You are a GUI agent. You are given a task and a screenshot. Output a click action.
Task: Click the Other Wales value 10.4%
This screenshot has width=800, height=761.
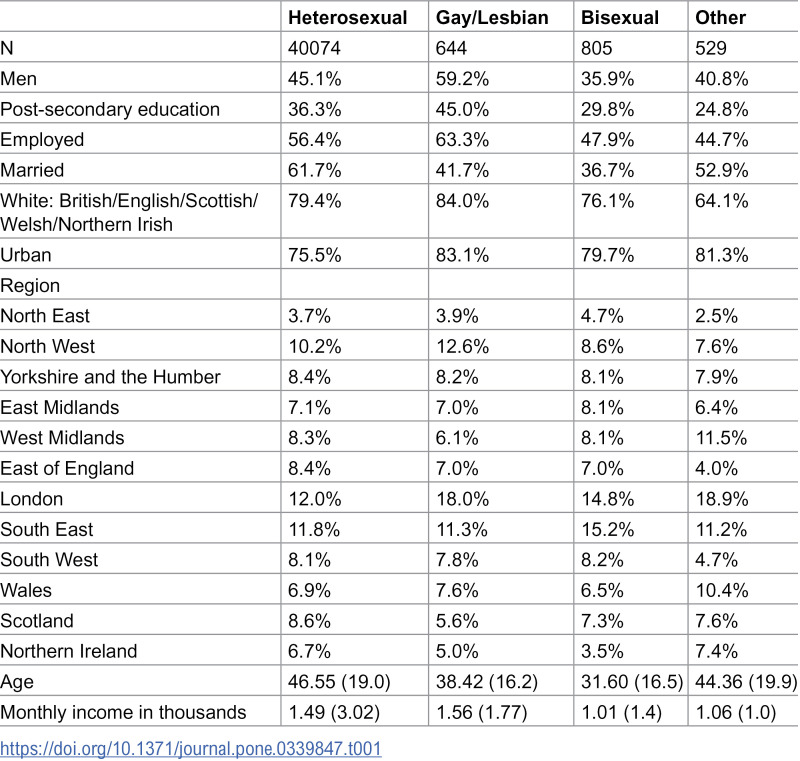pyautogui.click(x=722, y=590)
